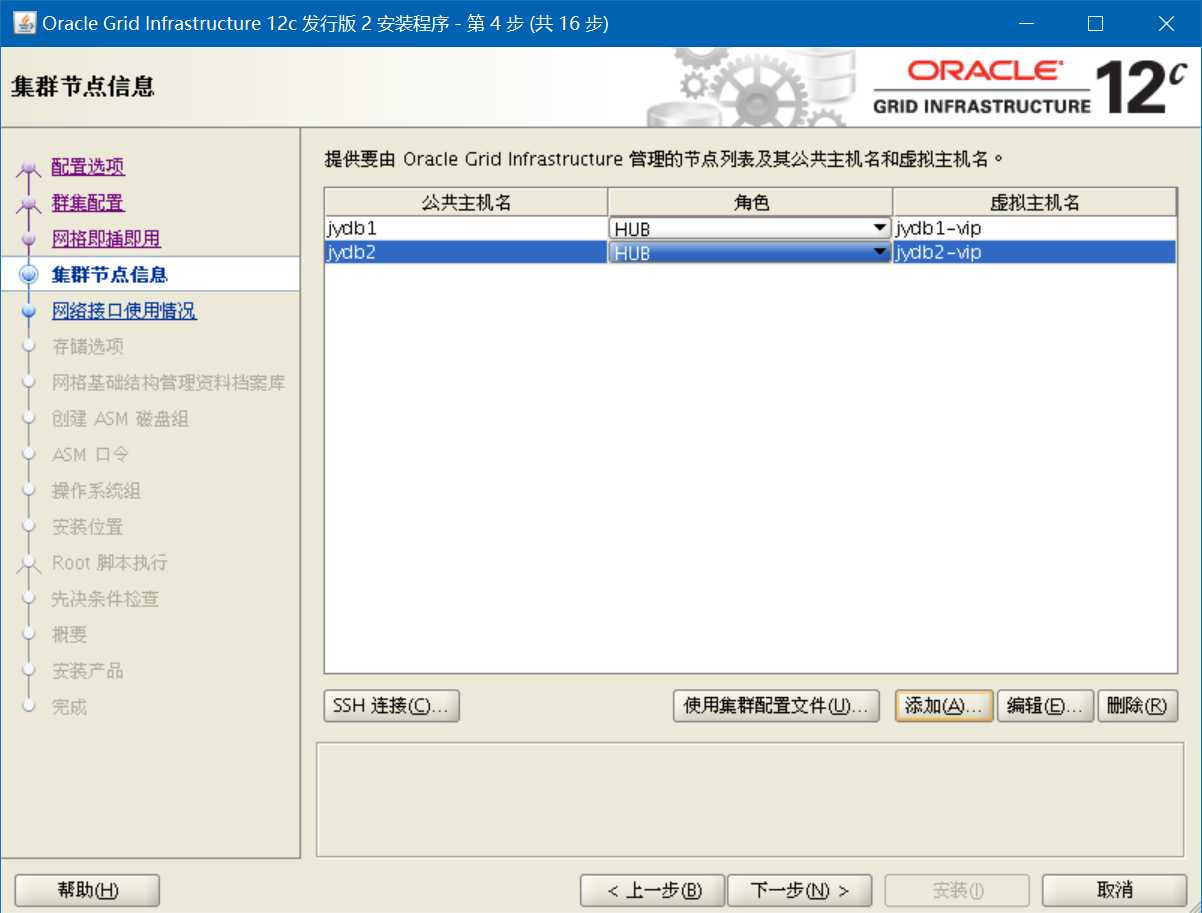Click 使用集群配置文件 button
This screenshot has width=1202, height=913.
[x=776, y=705]
